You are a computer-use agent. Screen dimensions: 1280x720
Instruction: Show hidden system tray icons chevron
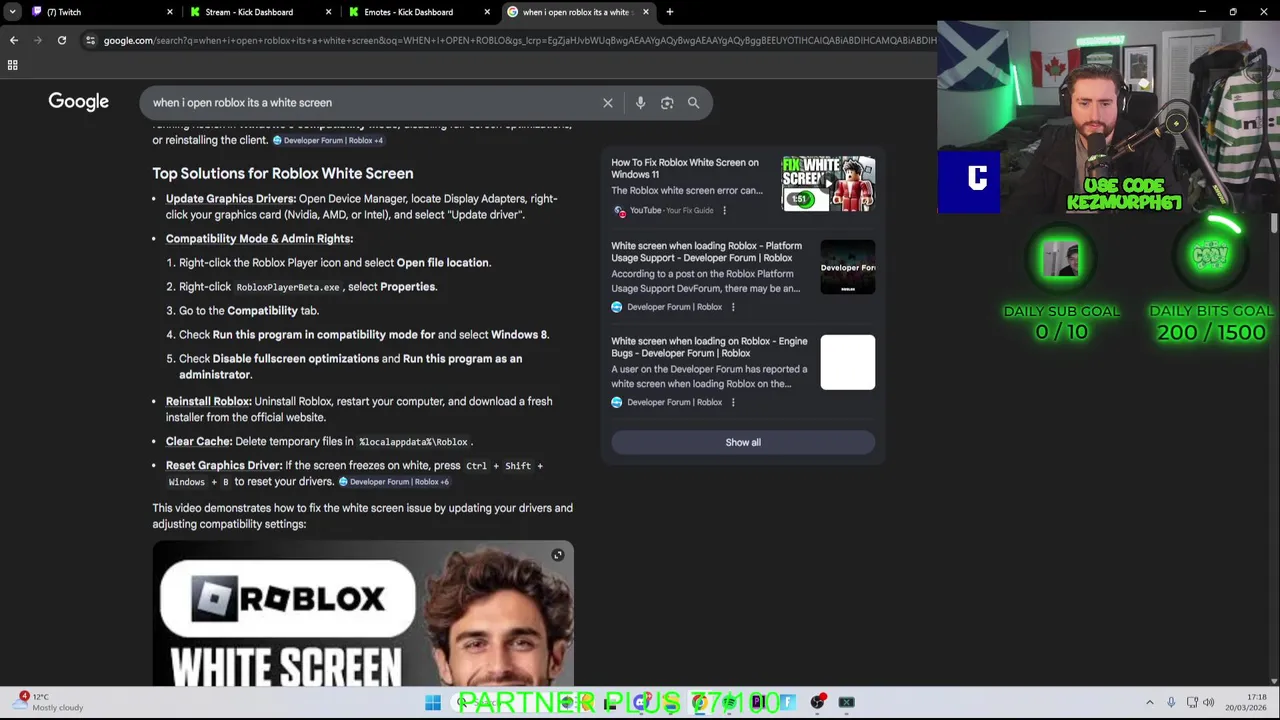click(1149, 702)
